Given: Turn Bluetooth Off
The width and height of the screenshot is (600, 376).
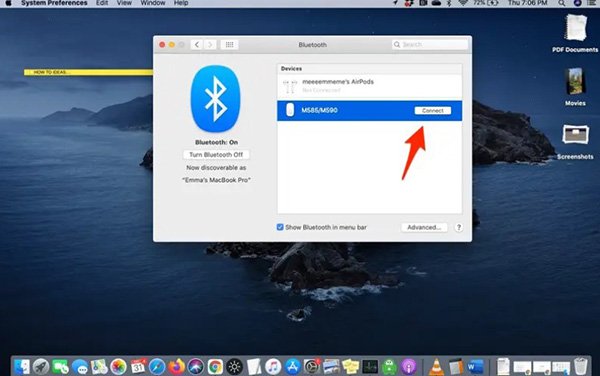Looking at the screenshot, I should click(x=216, y=155).
